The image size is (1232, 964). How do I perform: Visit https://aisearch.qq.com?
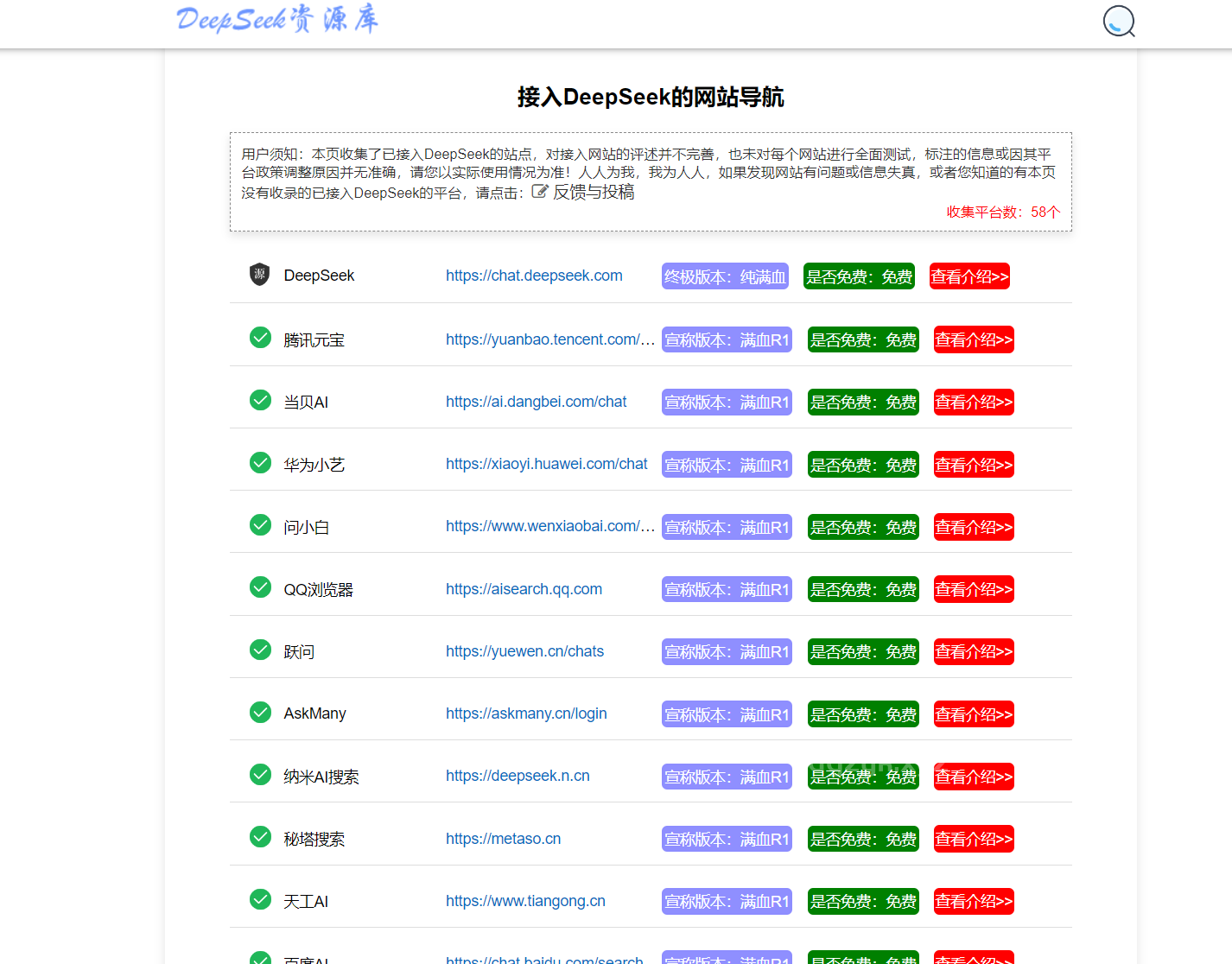tap(524, 589)
